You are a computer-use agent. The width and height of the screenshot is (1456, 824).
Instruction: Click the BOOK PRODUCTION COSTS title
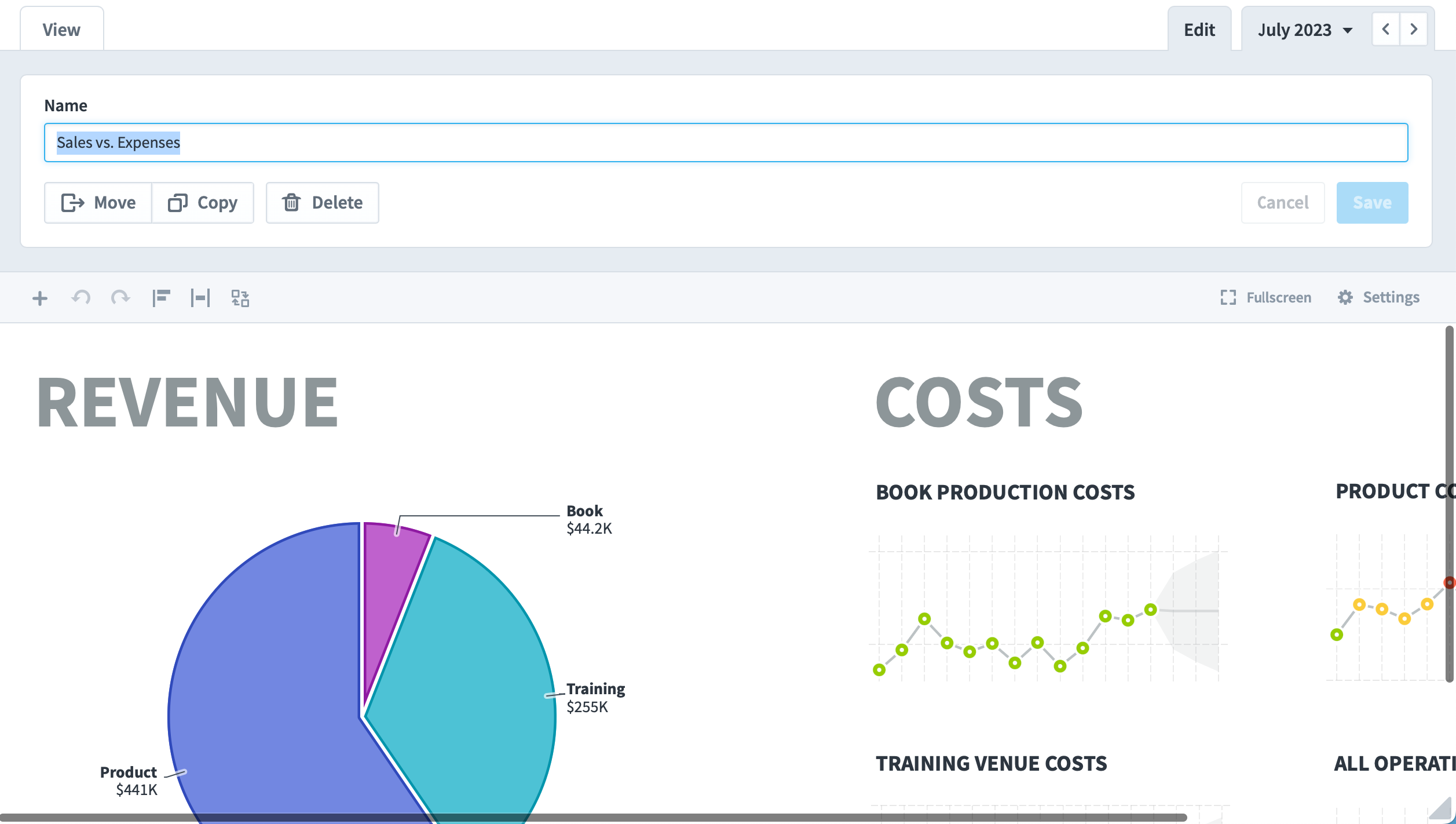click(1005, 492)
